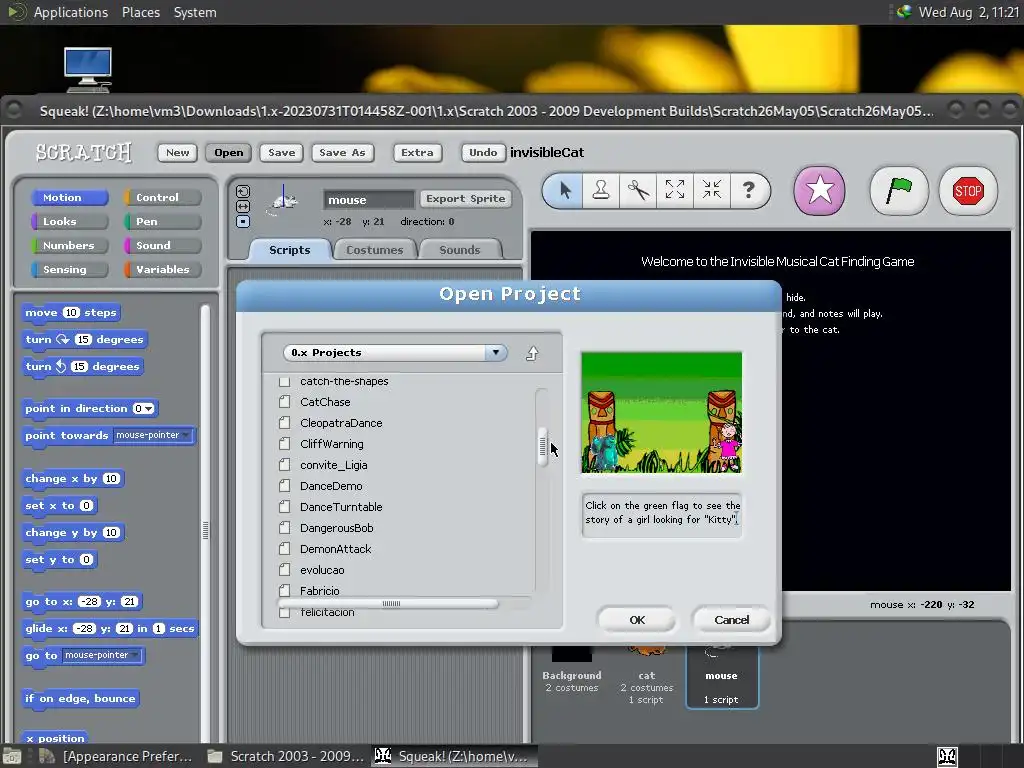The width and height of the screenshot is (1024, 768).
Task: Click the Undo button
Action: [483, 152]
